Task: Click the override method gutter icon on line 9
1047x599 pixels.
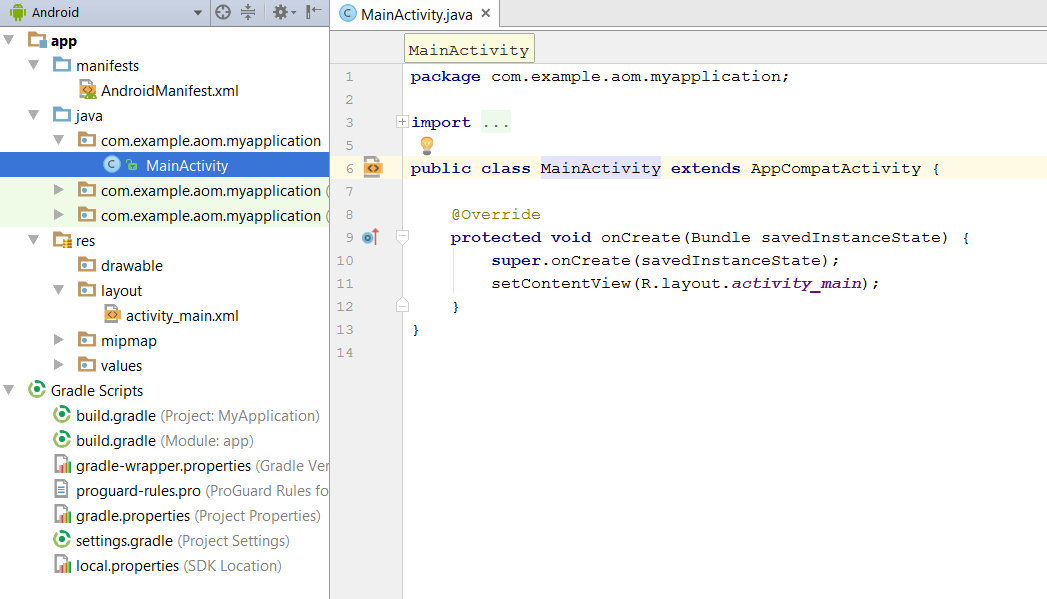Action: [370, 237]
